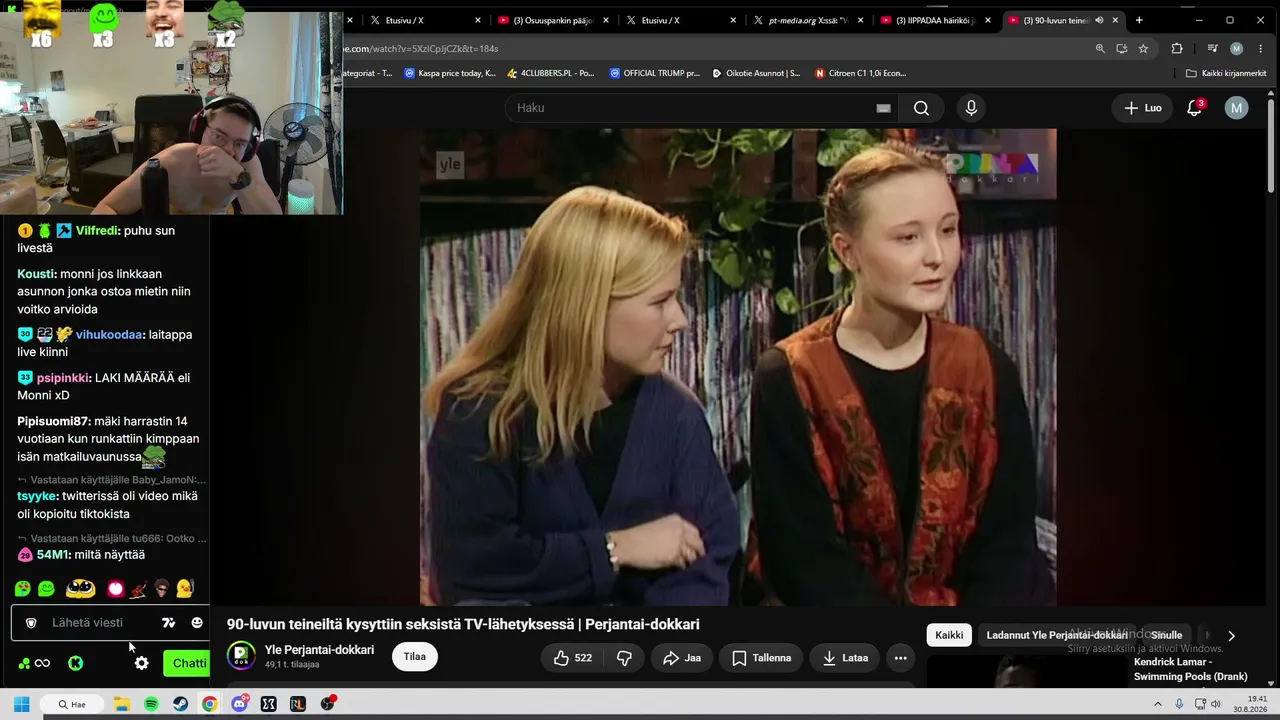This screenshot has height=720, width=1280.
Task: Like the video with 522 likes
Action: 572,658
